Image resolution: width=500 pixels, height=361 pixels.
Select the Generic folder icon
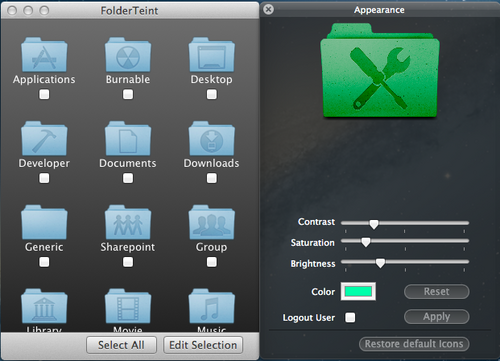click(44, 222)
